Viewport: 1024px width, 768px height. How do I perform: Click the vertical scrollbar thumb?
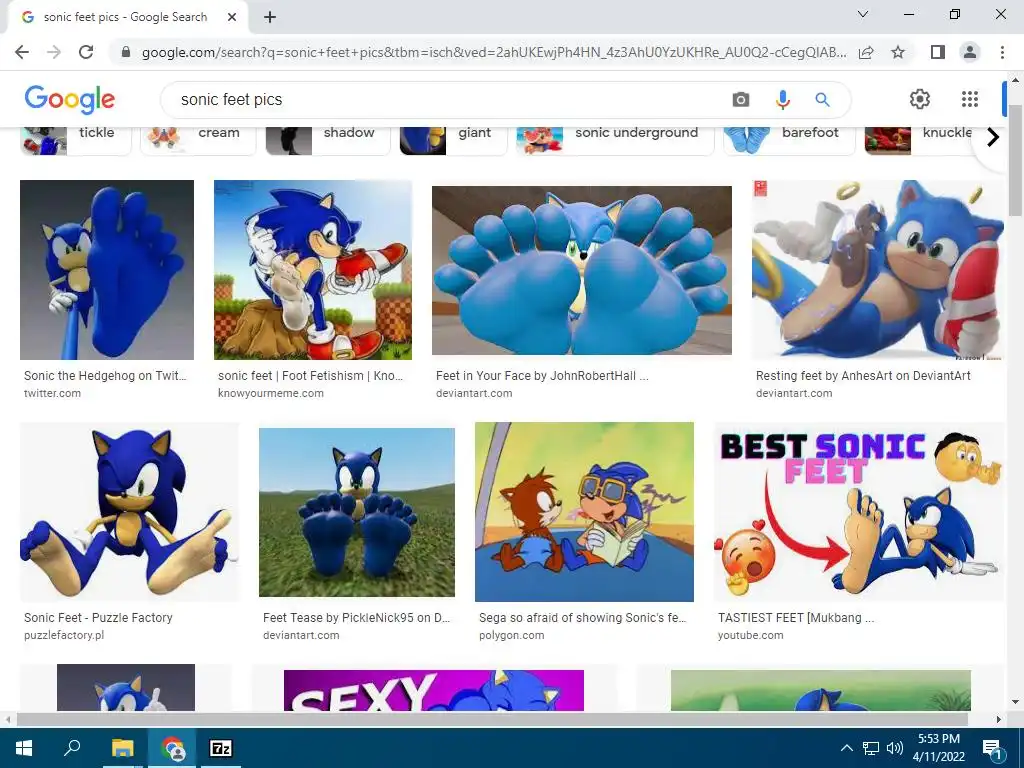point(1015,159)
